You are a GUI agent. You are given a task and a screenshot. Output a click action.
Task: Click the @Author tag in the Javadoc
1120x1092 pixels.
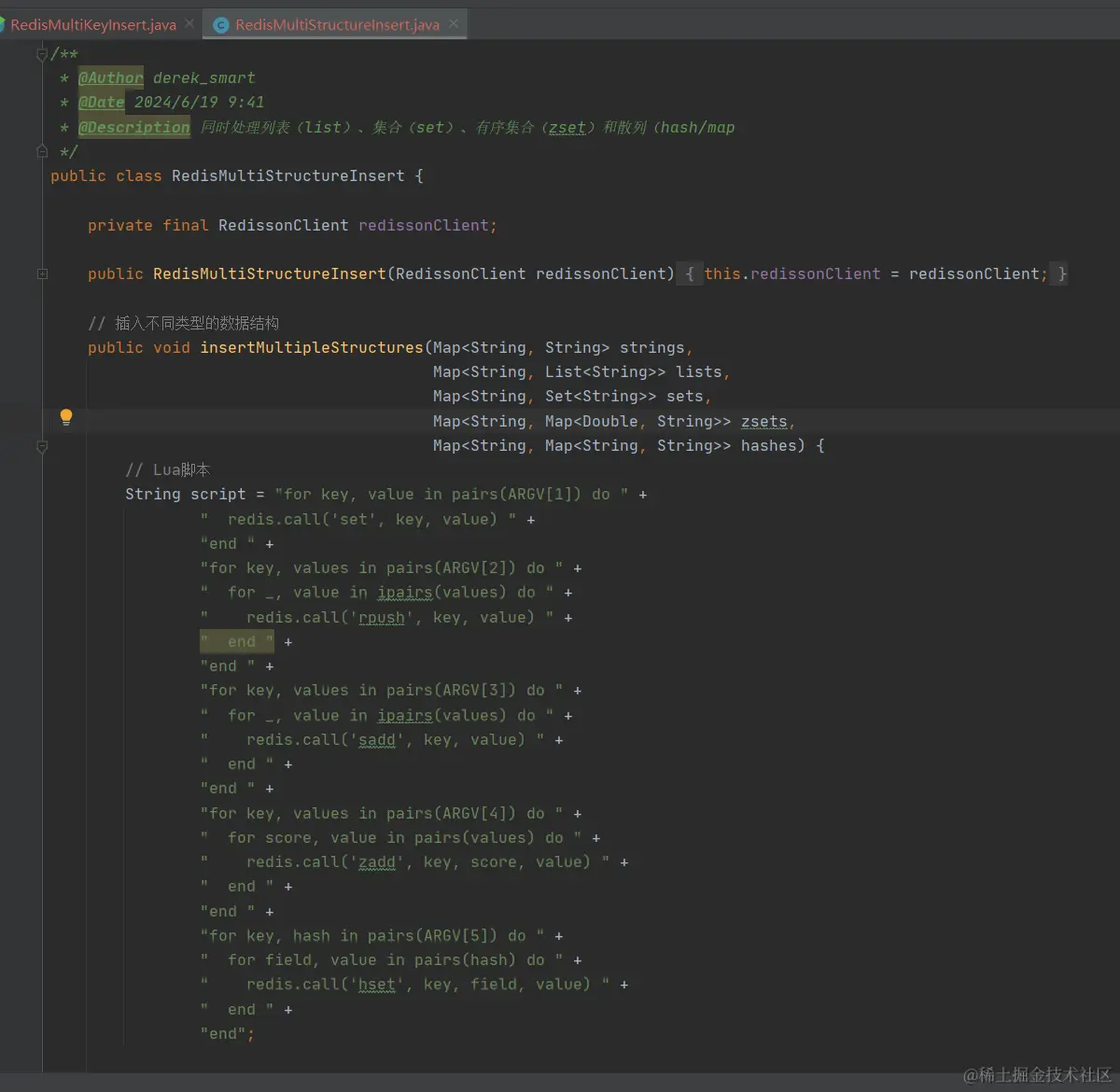point(111,77)
